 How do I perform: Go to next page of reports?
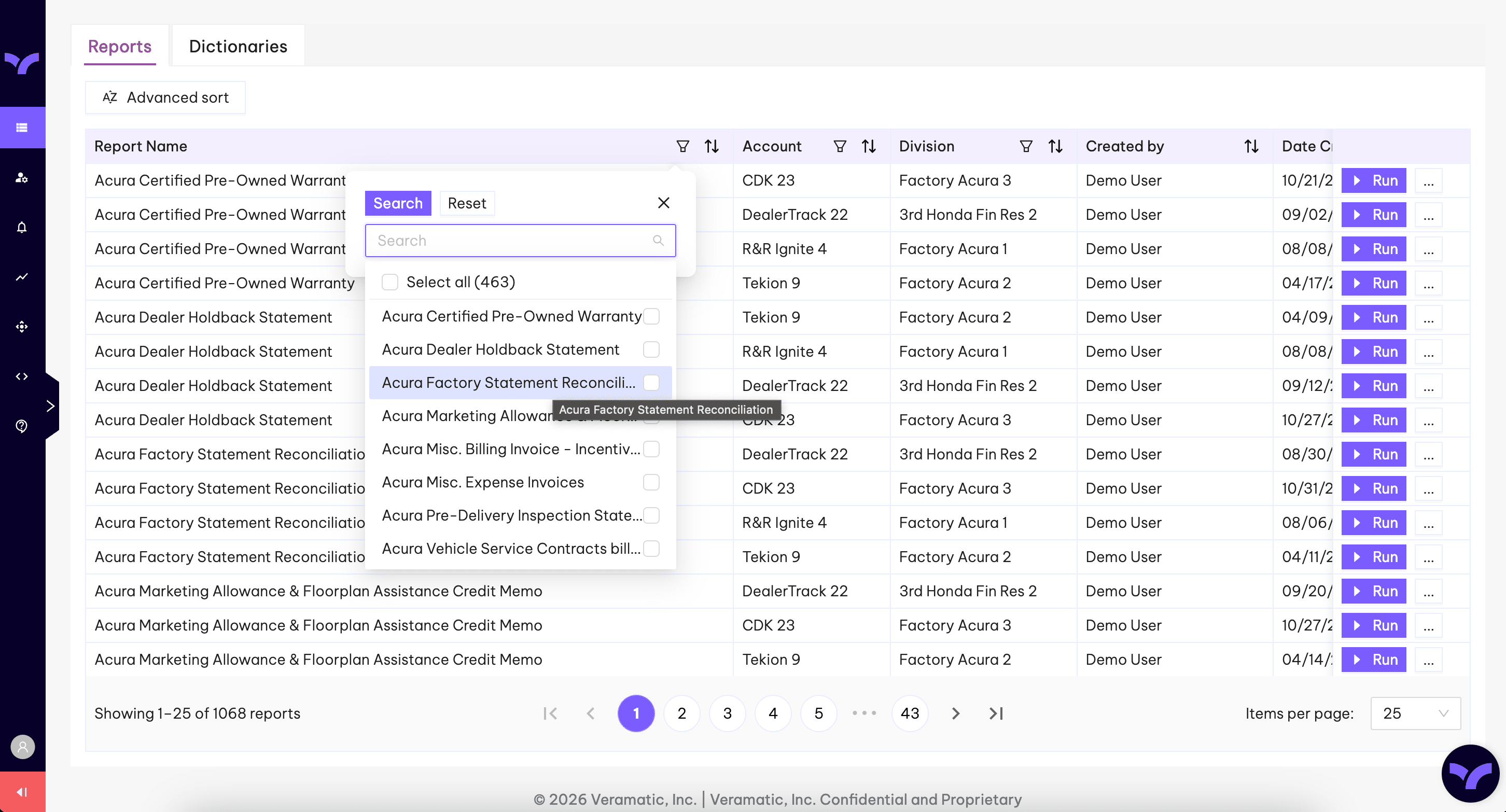click(x=955, y=713)
